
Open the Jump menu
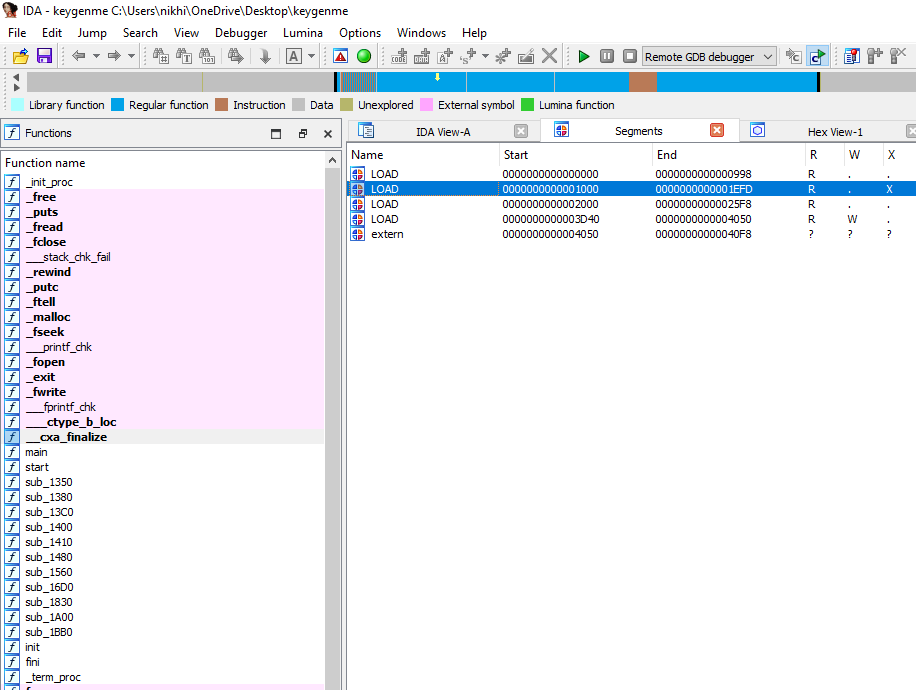pos(92,33)
